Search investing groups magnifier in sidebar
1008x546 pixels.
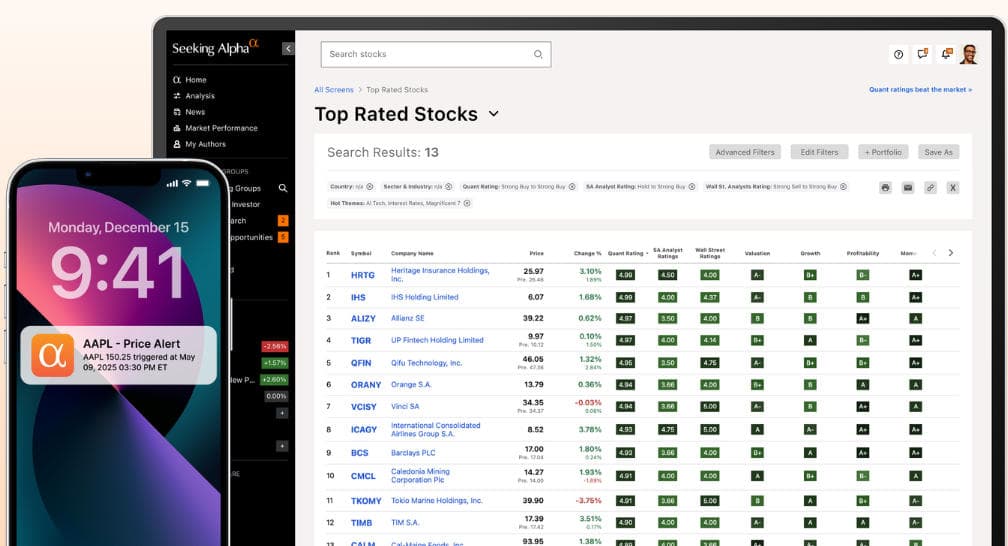tap(282, 188)
